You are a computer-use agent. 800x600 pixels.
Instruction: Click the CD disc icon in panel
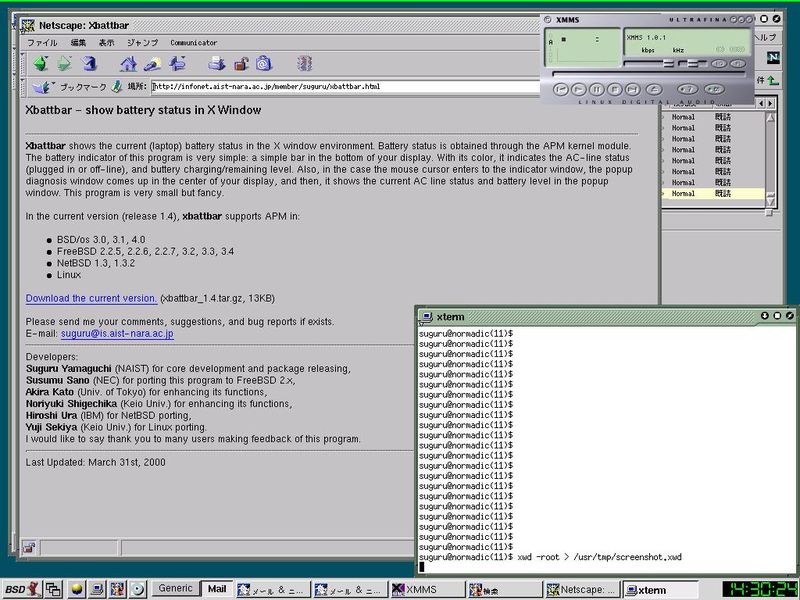tap(137, 589)
